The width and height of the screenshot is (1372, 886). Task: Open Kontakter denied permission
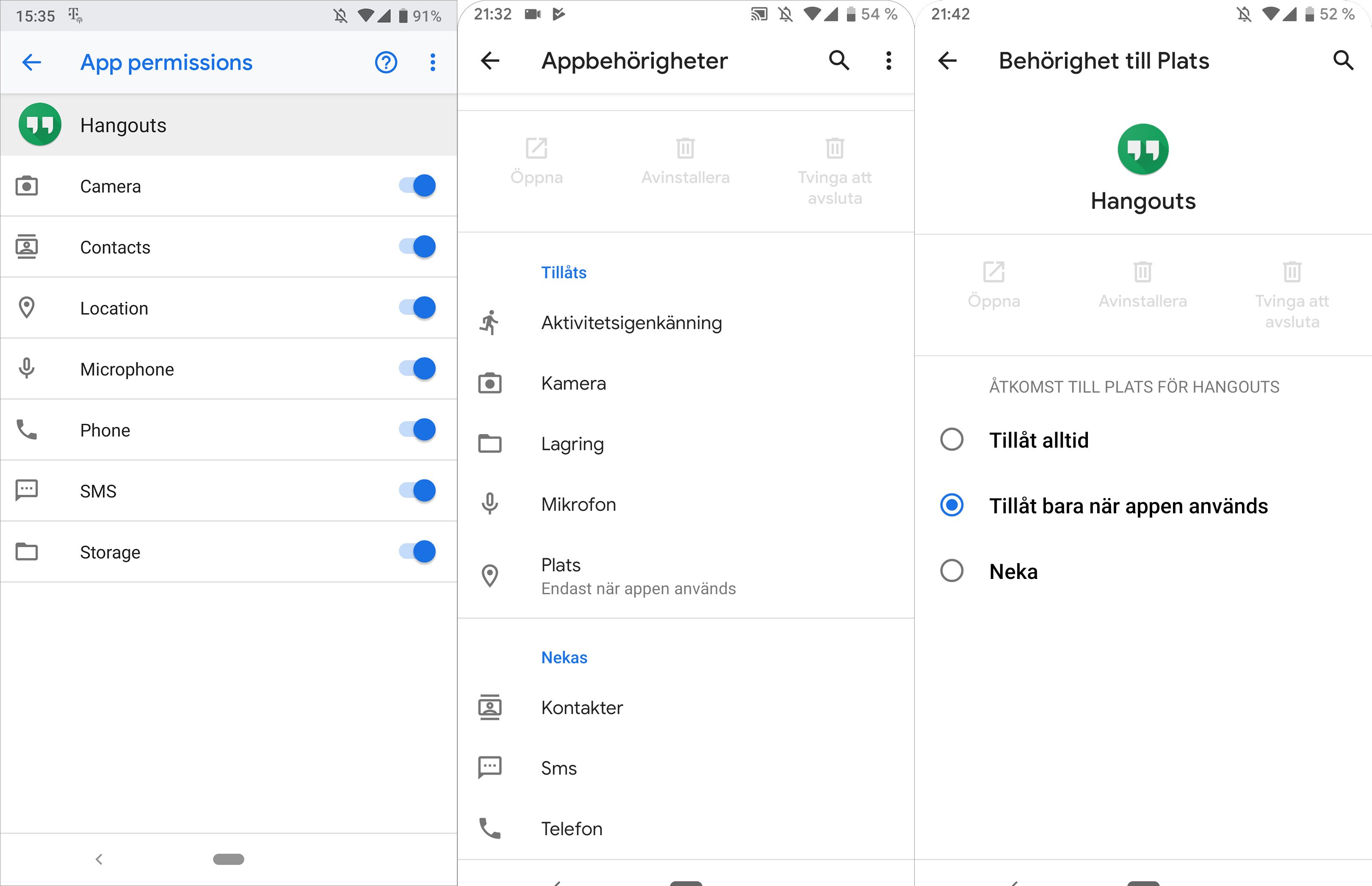click(x=686, y=707)
